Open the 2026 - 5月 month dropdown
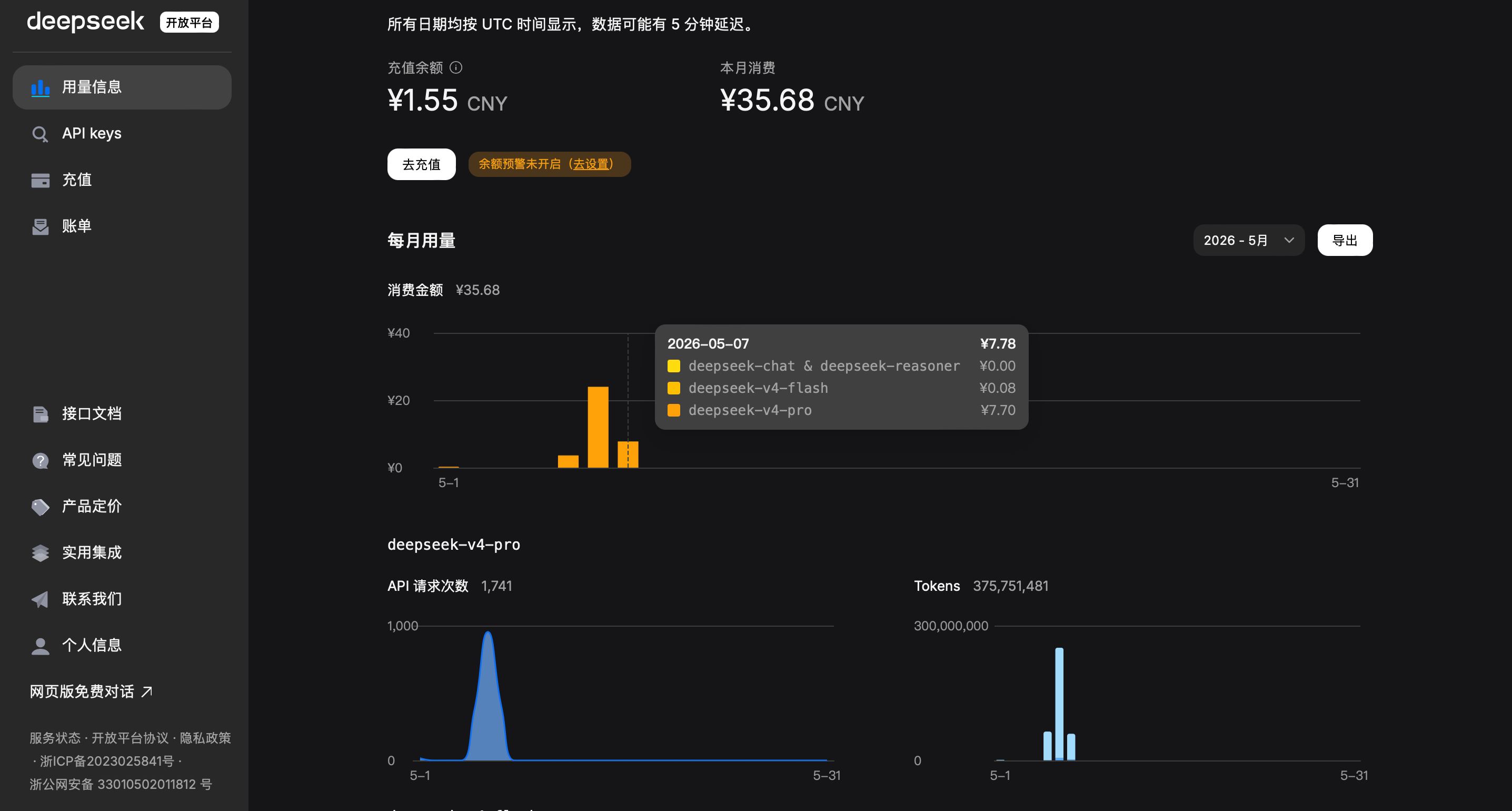The image size is (1512, 811). pos(1248,240)
